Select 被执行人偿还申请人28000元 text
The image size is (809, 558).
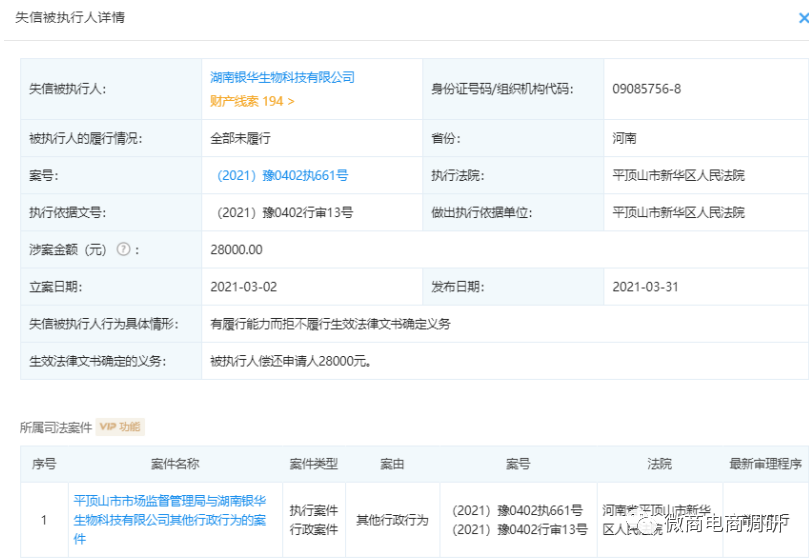click(x=290, y=361)
